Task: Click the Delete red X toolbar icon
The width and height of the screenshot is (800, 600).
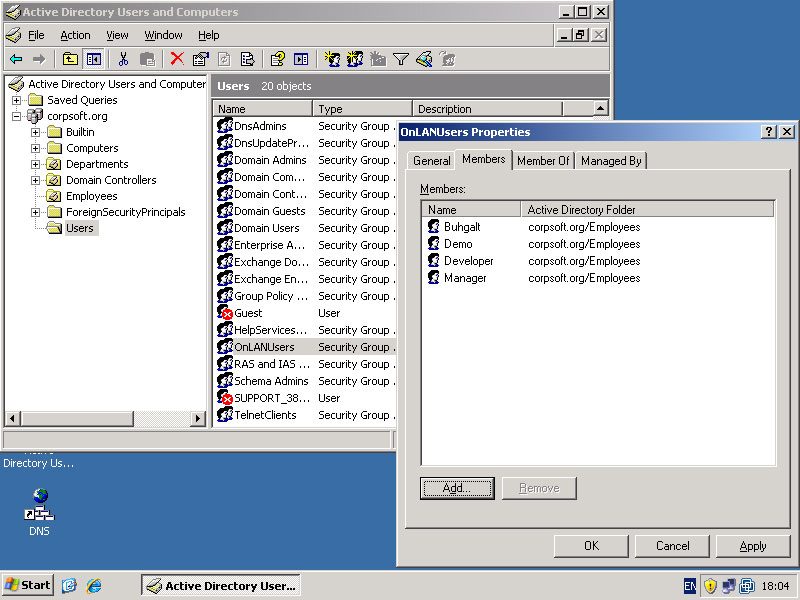Action: pos(177,60)
